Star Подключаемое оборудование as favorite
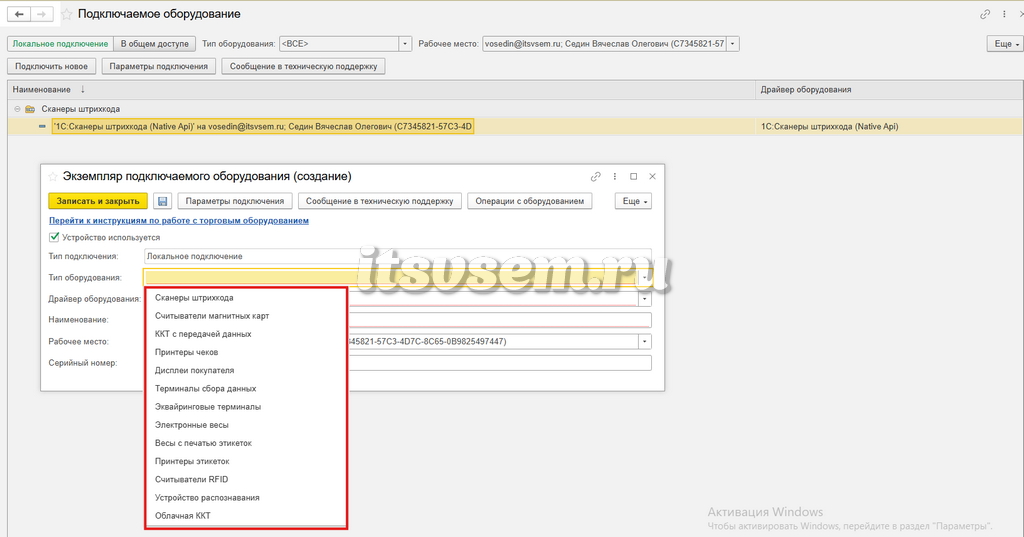Viewport: 1024px width, 537px height. coord(66,14)
